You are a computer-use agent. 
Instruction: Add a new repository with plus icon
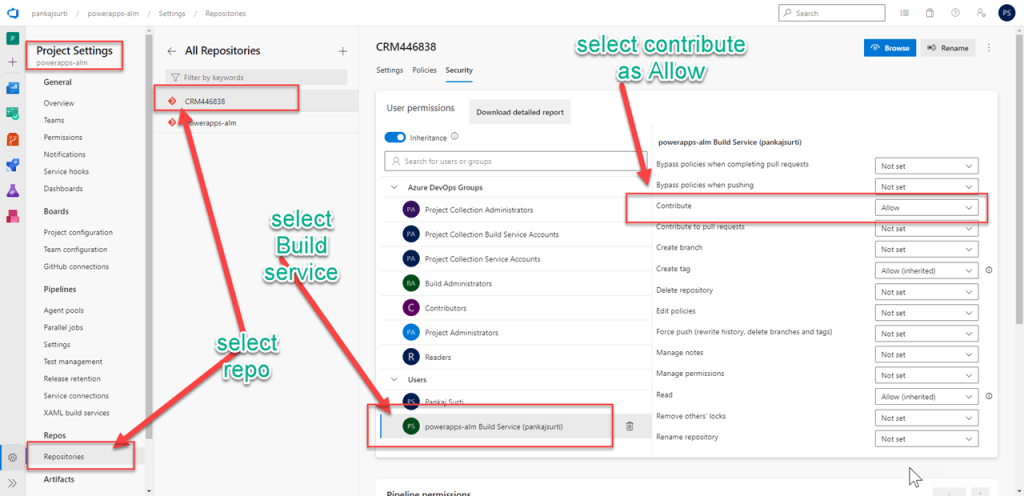[343, 50]
